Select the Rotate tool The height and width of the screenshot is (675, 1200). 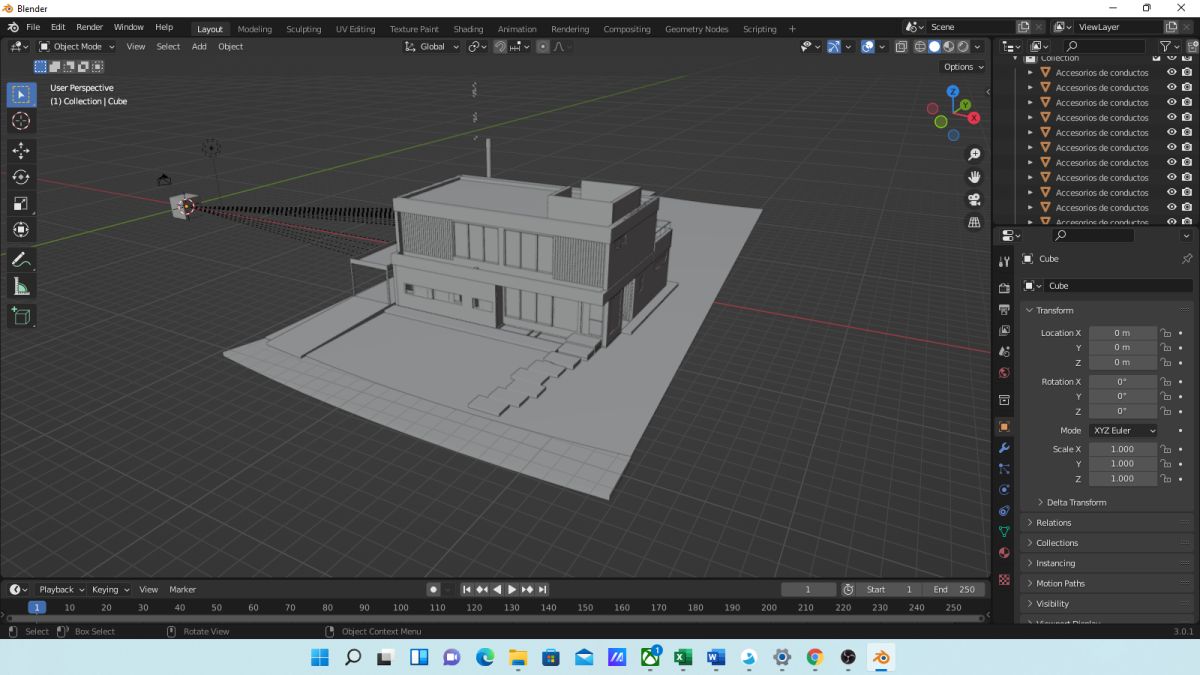tap(21, 177)
